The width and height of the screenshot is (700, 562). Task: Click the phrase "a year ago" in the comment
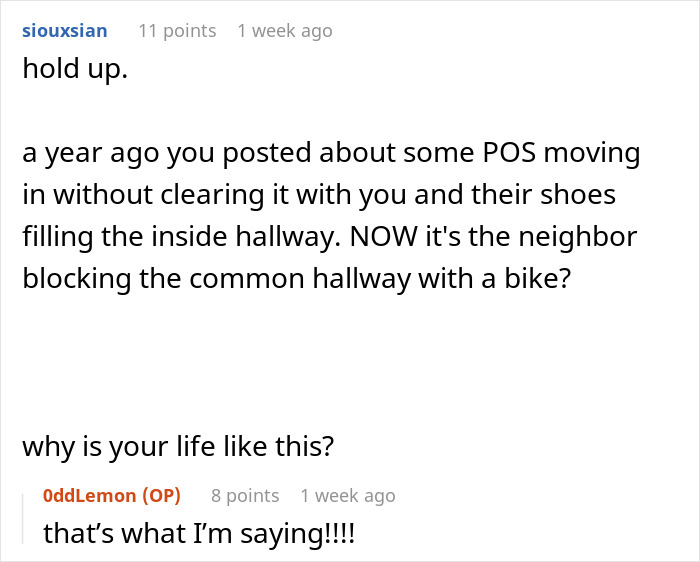(x=85, y=155)
